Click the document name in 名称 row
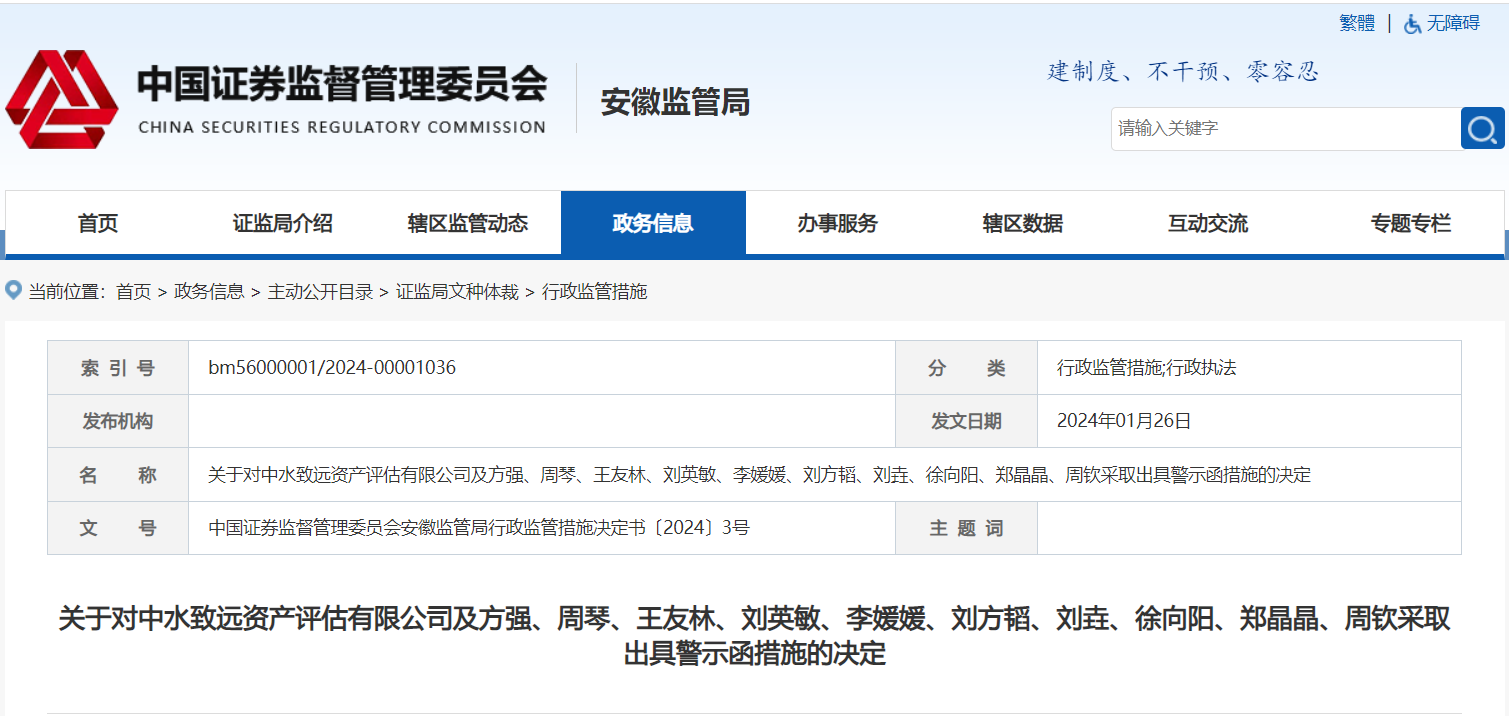 click(759, 475)
